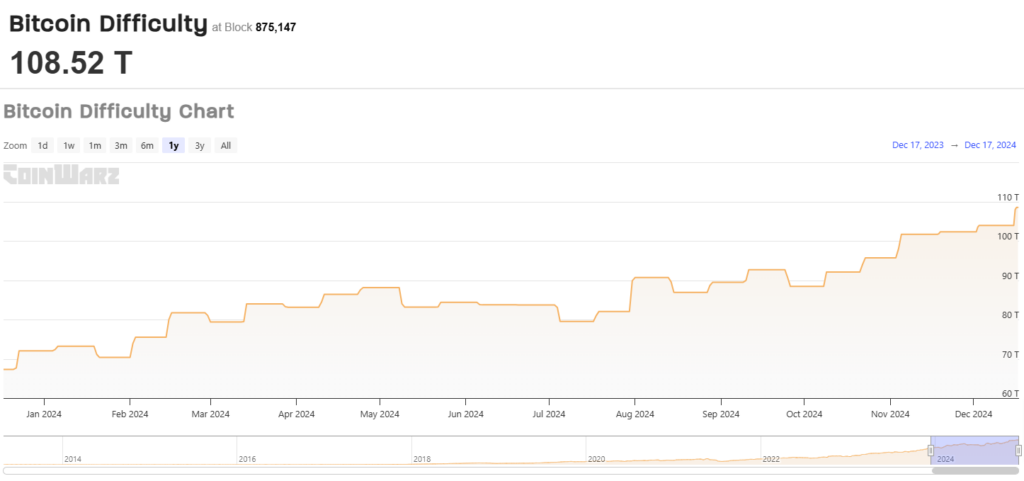The width and height of the screenshot is (1024, 481).
Task: Set chart zoom to 1m
Action: [x=95, y=146]
